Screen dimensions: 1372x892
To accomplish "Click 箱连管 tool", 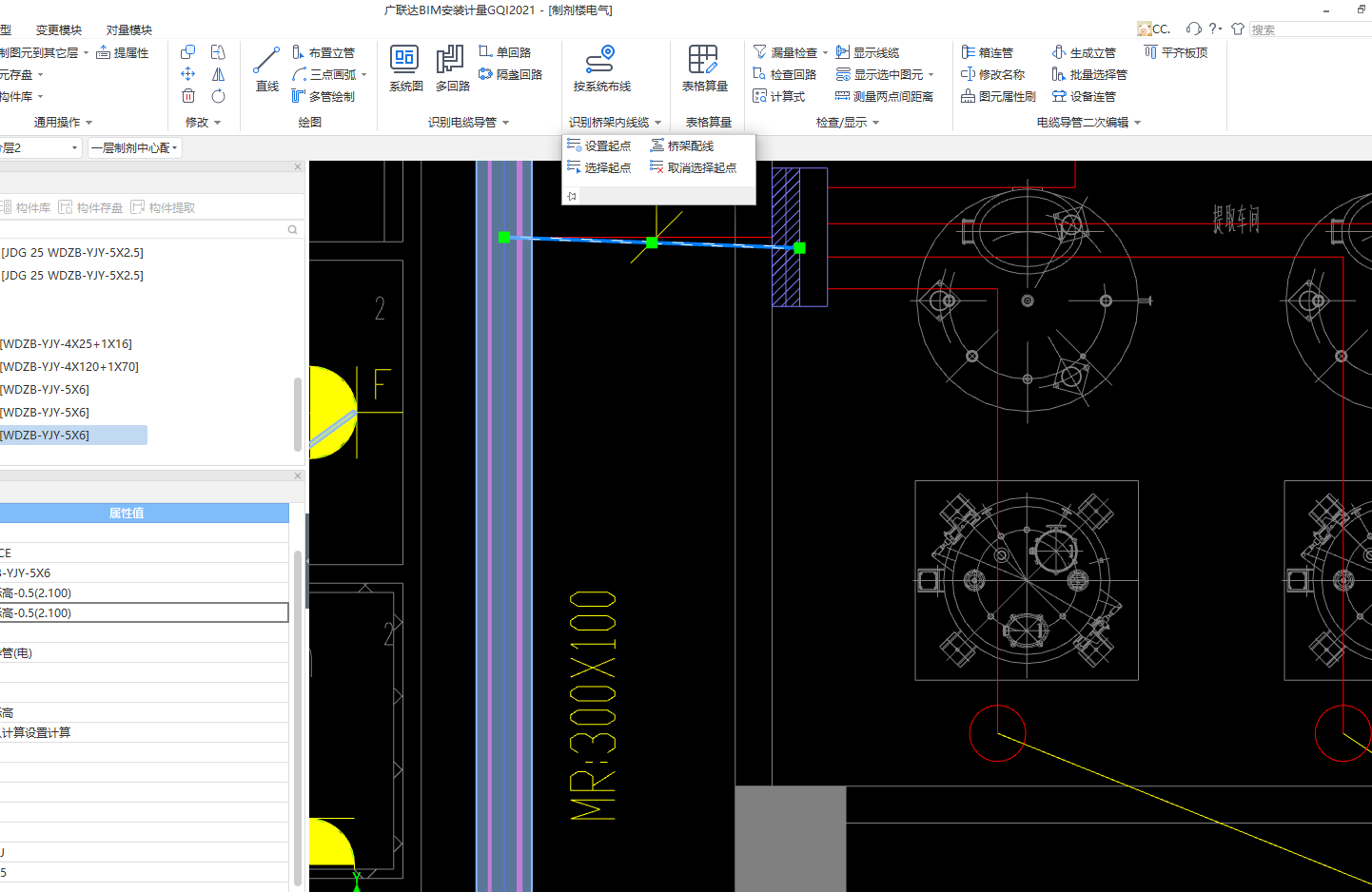I will pos(988,52).
